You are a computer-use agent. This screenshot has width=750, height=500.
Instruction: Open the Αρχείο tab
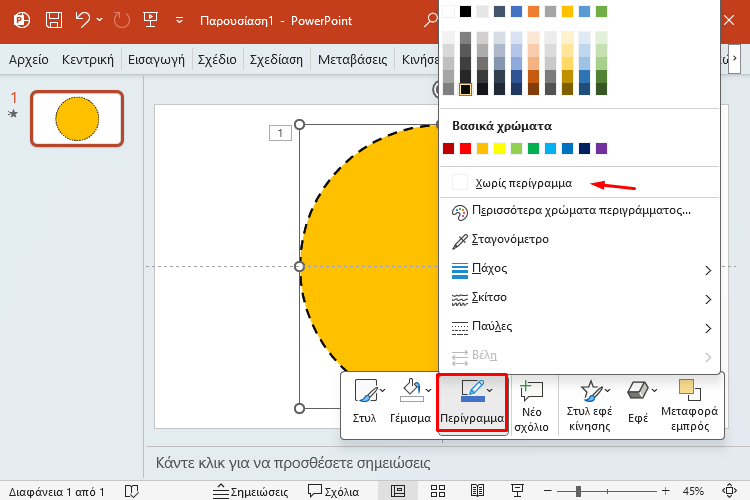click(29, 60)
